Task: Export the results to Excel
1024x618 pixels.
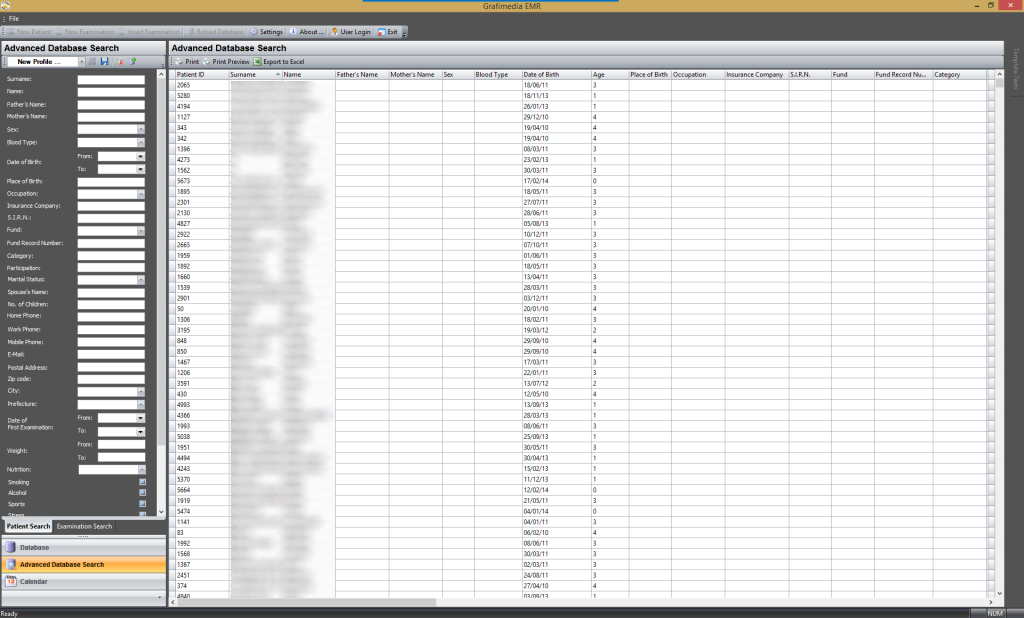Action: click(x=279, y=62)
